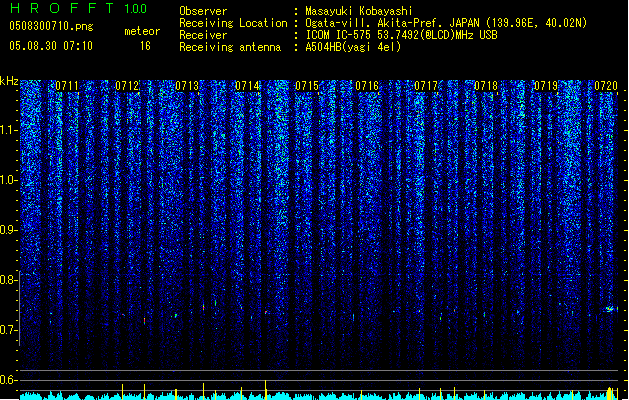Click the 0715 time marker
This screenshot has width=629, height=400.
[307, 86]
